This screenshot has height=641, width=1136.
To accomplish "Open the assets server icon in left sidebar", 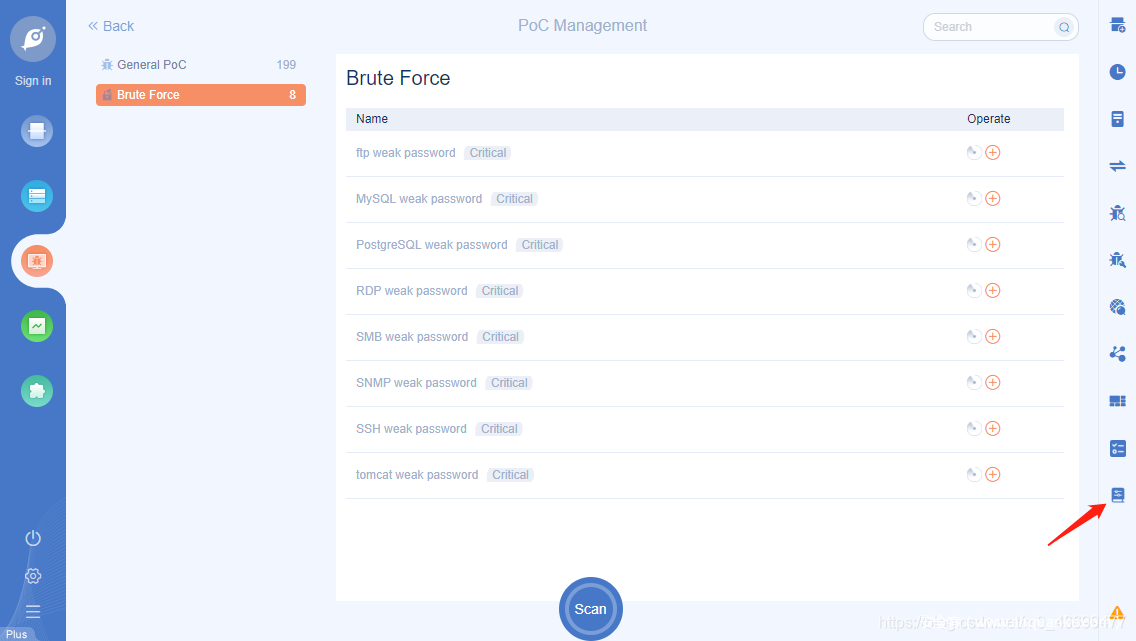I will [37, 196].
